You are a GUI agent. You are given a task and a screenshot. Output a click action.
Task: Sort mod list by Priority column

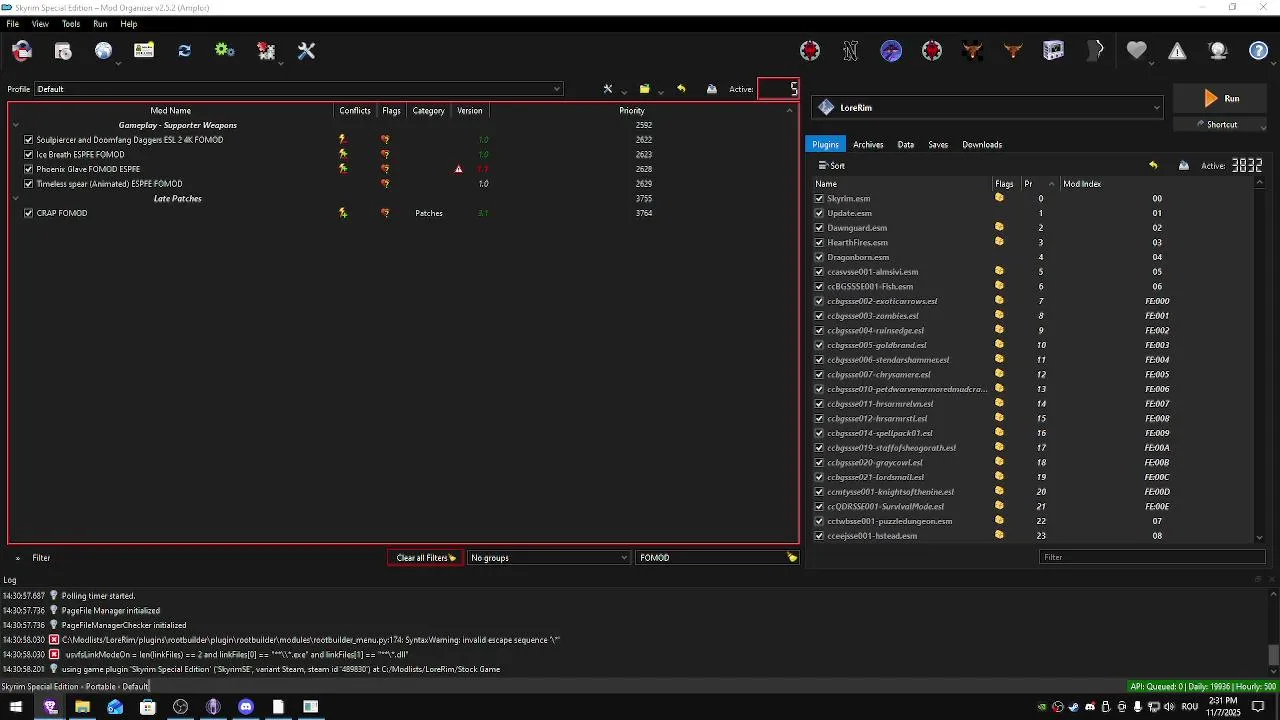[x=632, y=111]
